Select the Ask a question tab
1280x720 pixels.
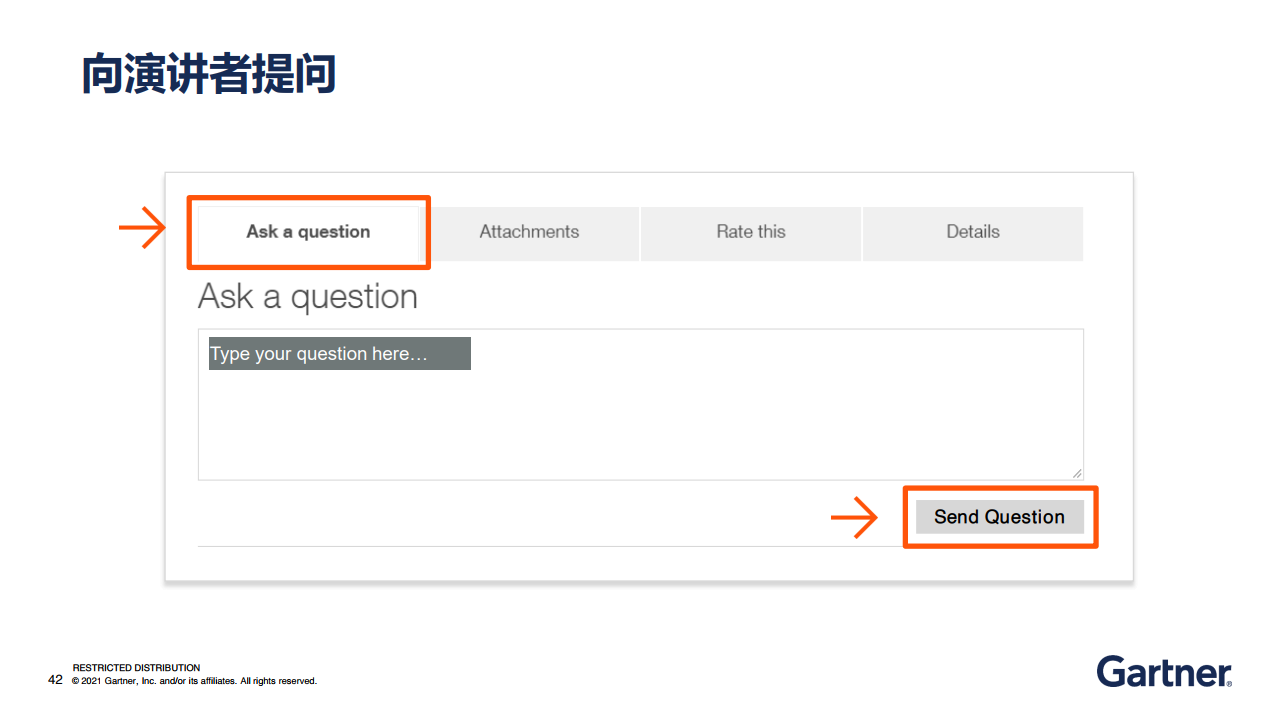(308, 232)
